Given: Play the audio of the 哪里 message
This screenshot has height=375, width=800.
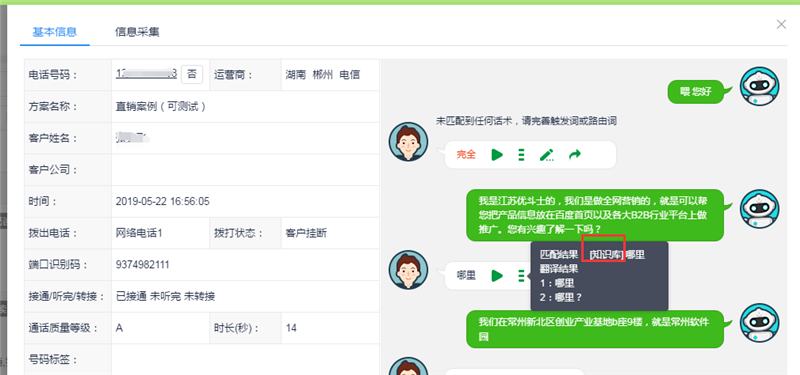Looking at the screenshot, I should pyautogui.click(x=497, y=276).
